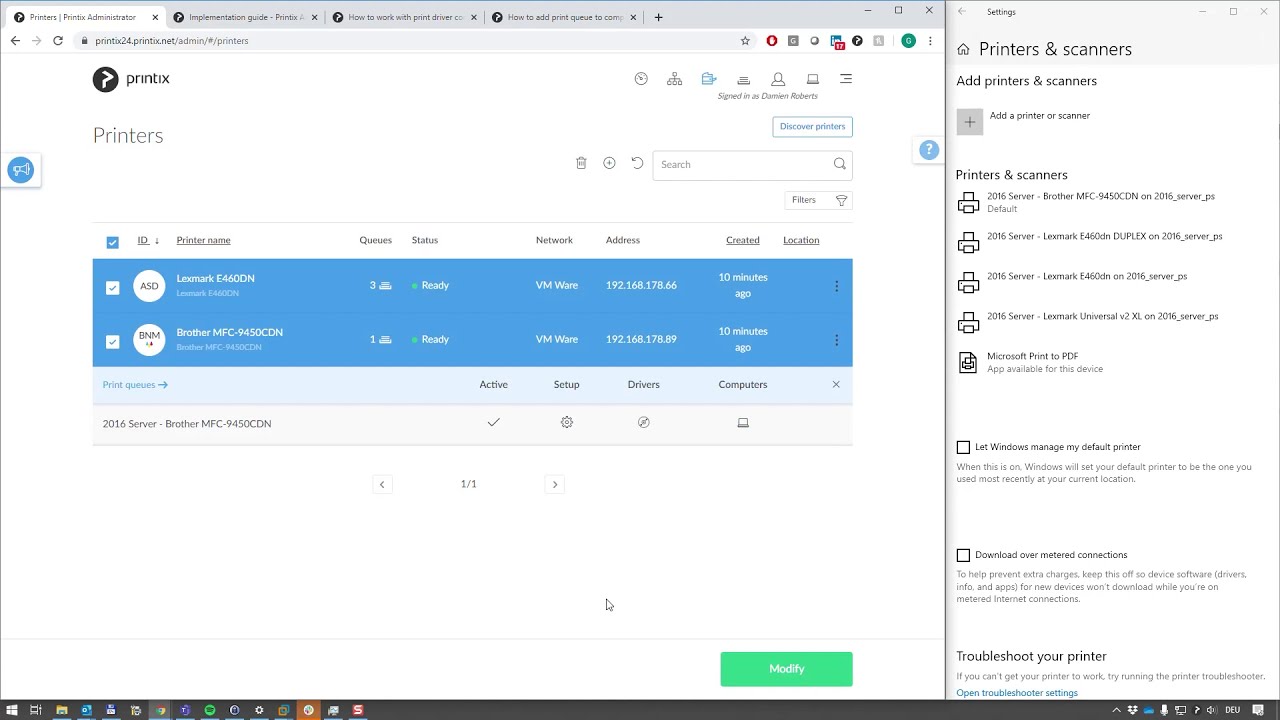Expand queues for Lexmark E460DN (3 queues)
1280x720 pixels.
click(x=380, y=285)
